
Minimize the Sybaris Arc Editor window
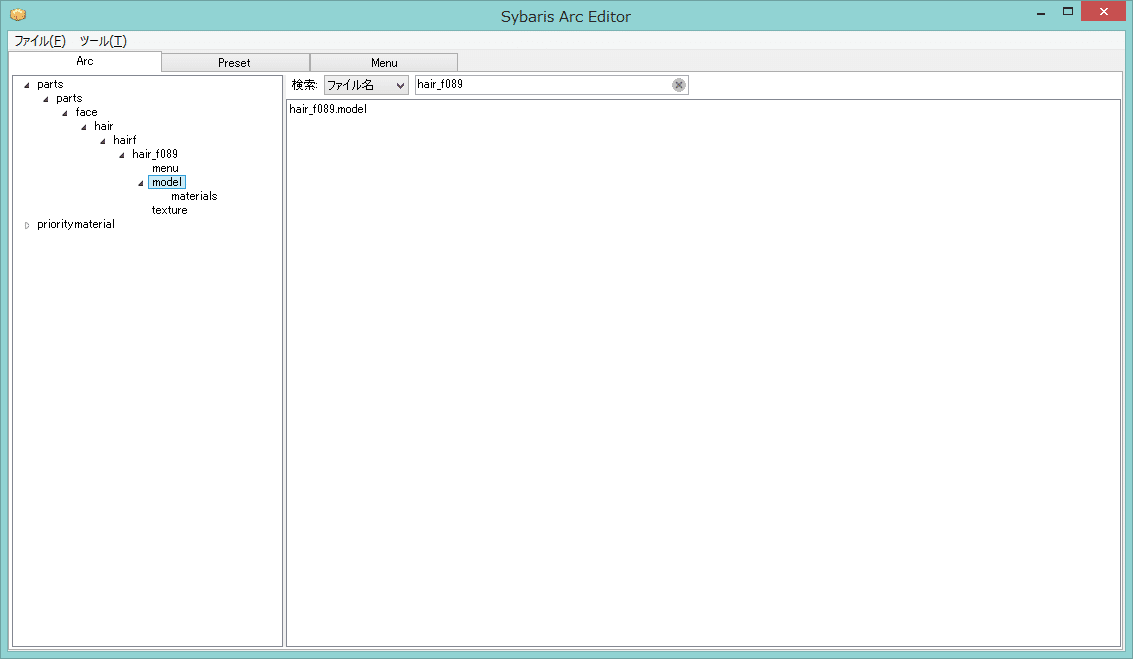pos(1041,13)
